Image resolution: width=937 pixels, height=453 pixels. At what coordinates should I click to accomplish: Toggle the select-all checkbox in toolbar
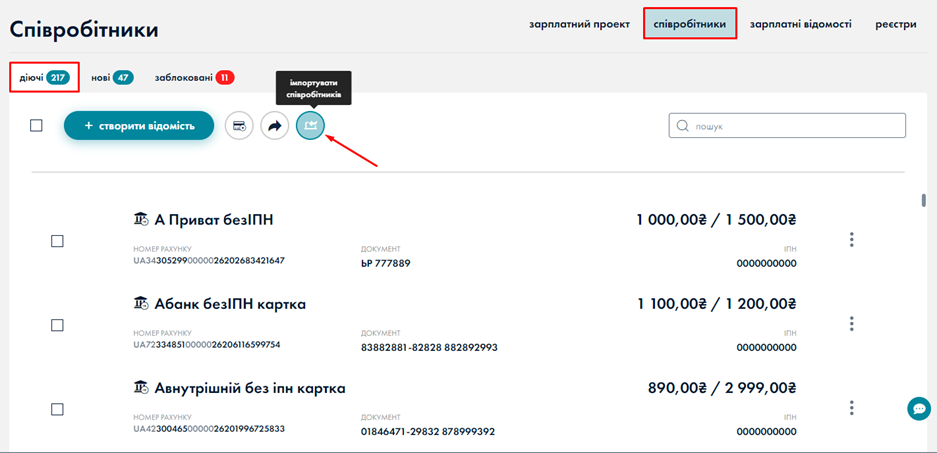tap(36, 126)
